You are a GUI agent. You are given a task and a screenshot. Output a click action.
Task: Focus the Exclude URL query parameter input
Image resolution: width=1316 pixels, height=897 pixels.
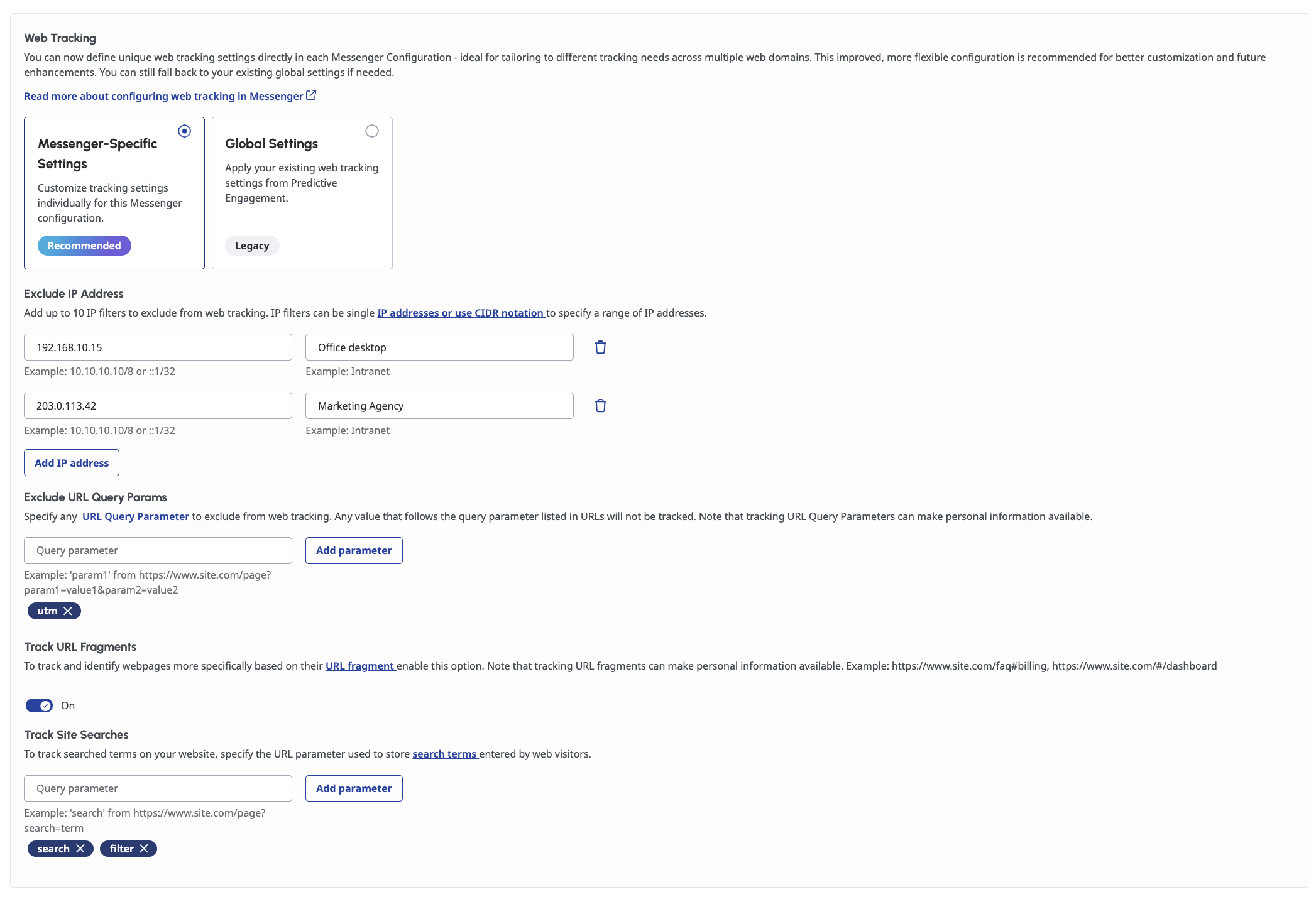pos(158,550)
